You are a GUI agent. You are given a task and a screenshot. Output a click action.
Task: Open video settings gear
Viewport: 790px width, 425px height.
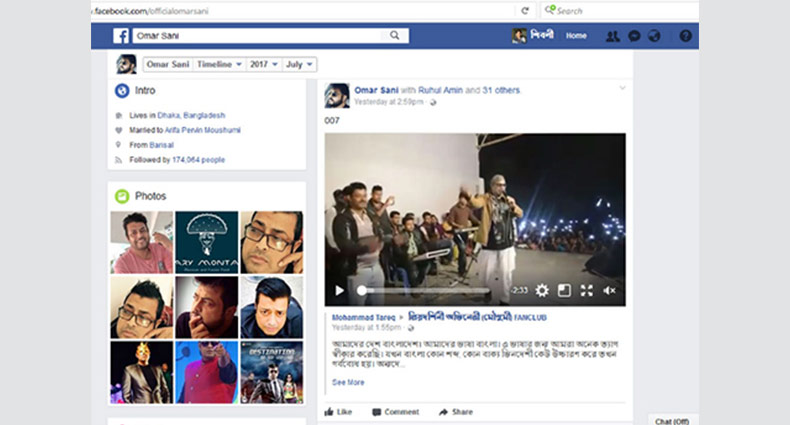tap(541, 290)
